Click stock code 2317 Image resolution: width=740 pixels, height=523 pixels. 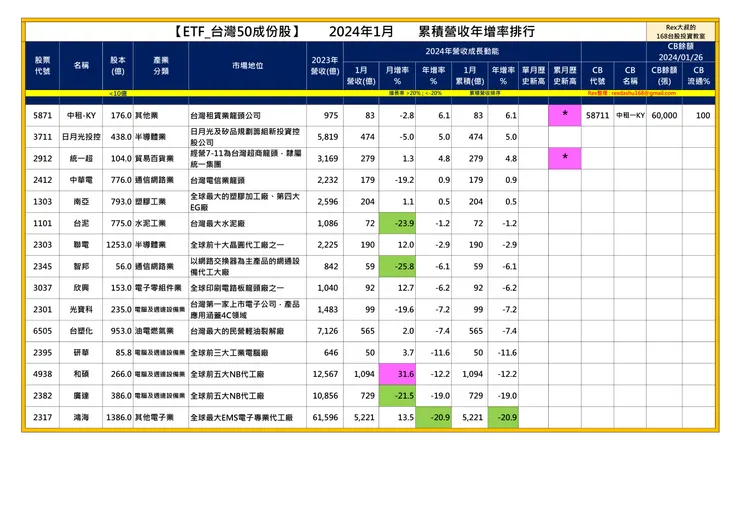point(42,417)
